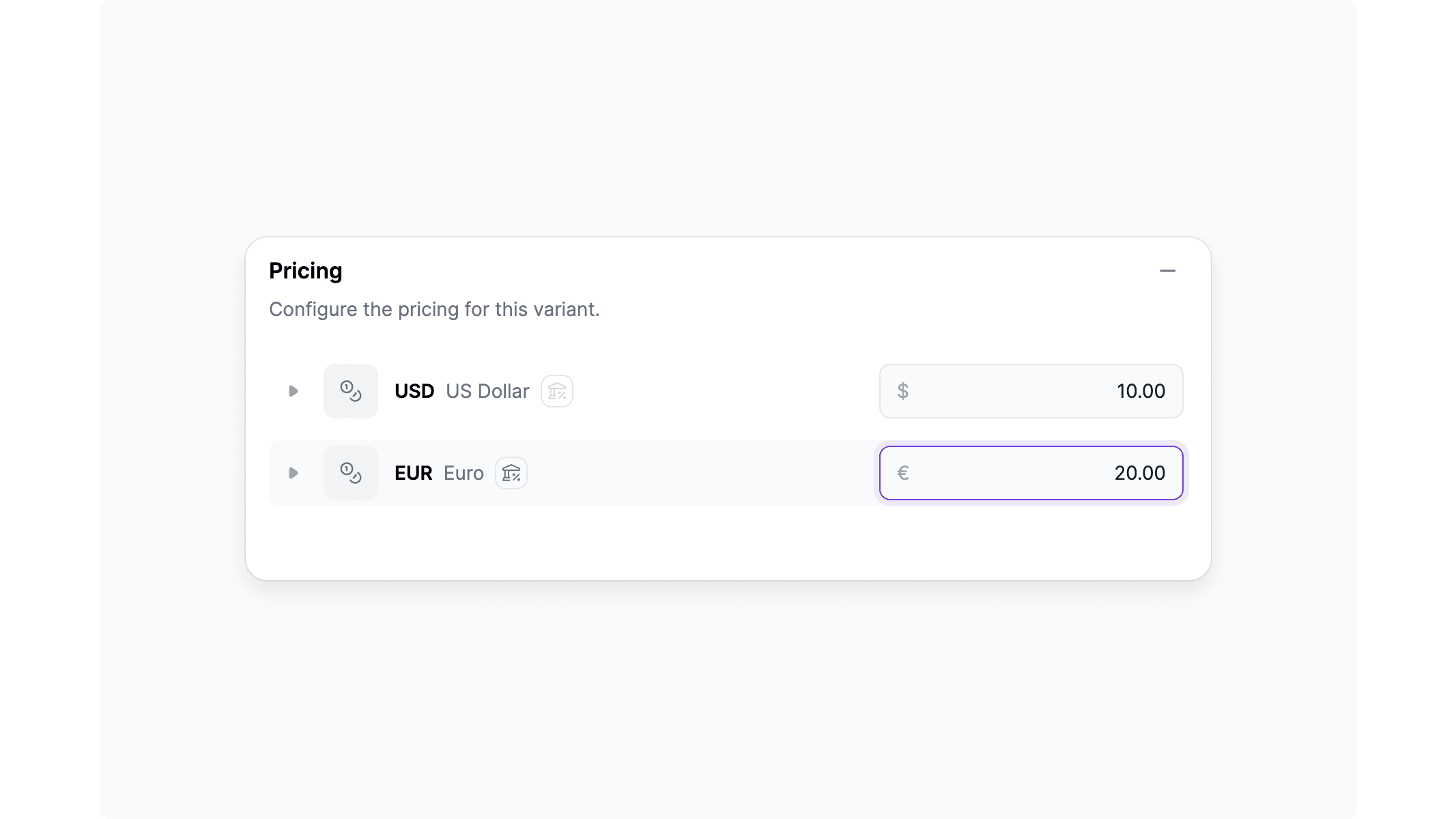The image size is (1456, 819).
Task: Collapse the Pricing section with the minus control
Action: (x=1168, y=270)
